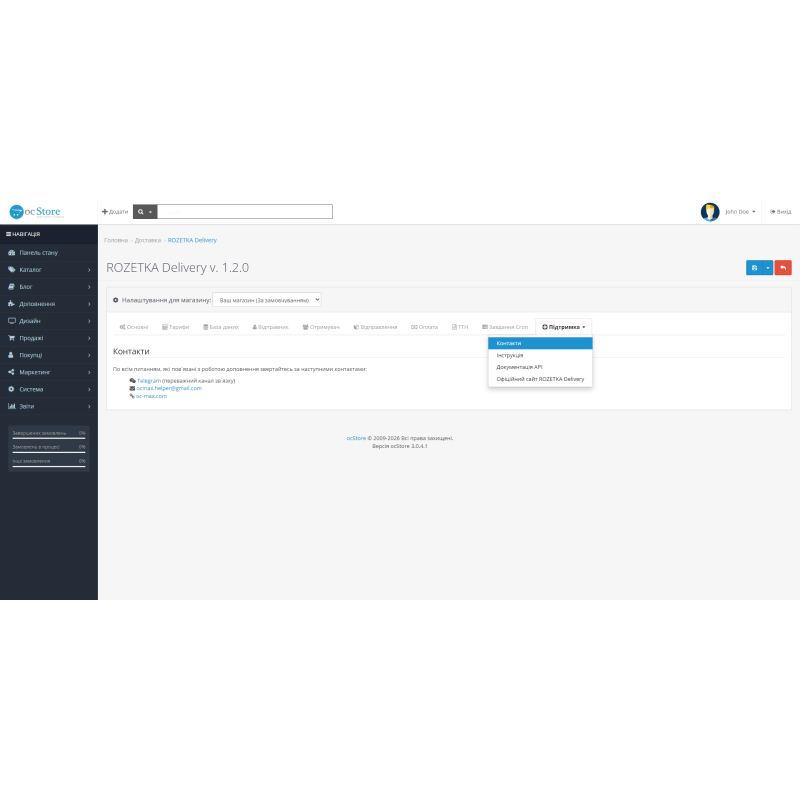Open the Система gear sidebar item
The height and width of the screenshot is (800, 800).
click(x=49, y=389)
